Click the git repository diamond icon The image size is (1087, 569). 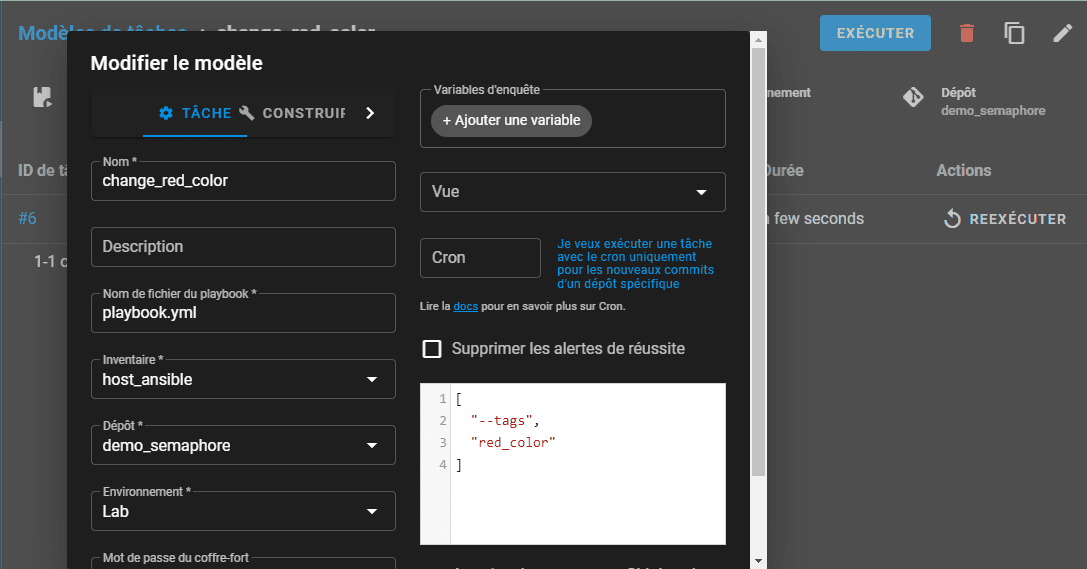[913, 97]
